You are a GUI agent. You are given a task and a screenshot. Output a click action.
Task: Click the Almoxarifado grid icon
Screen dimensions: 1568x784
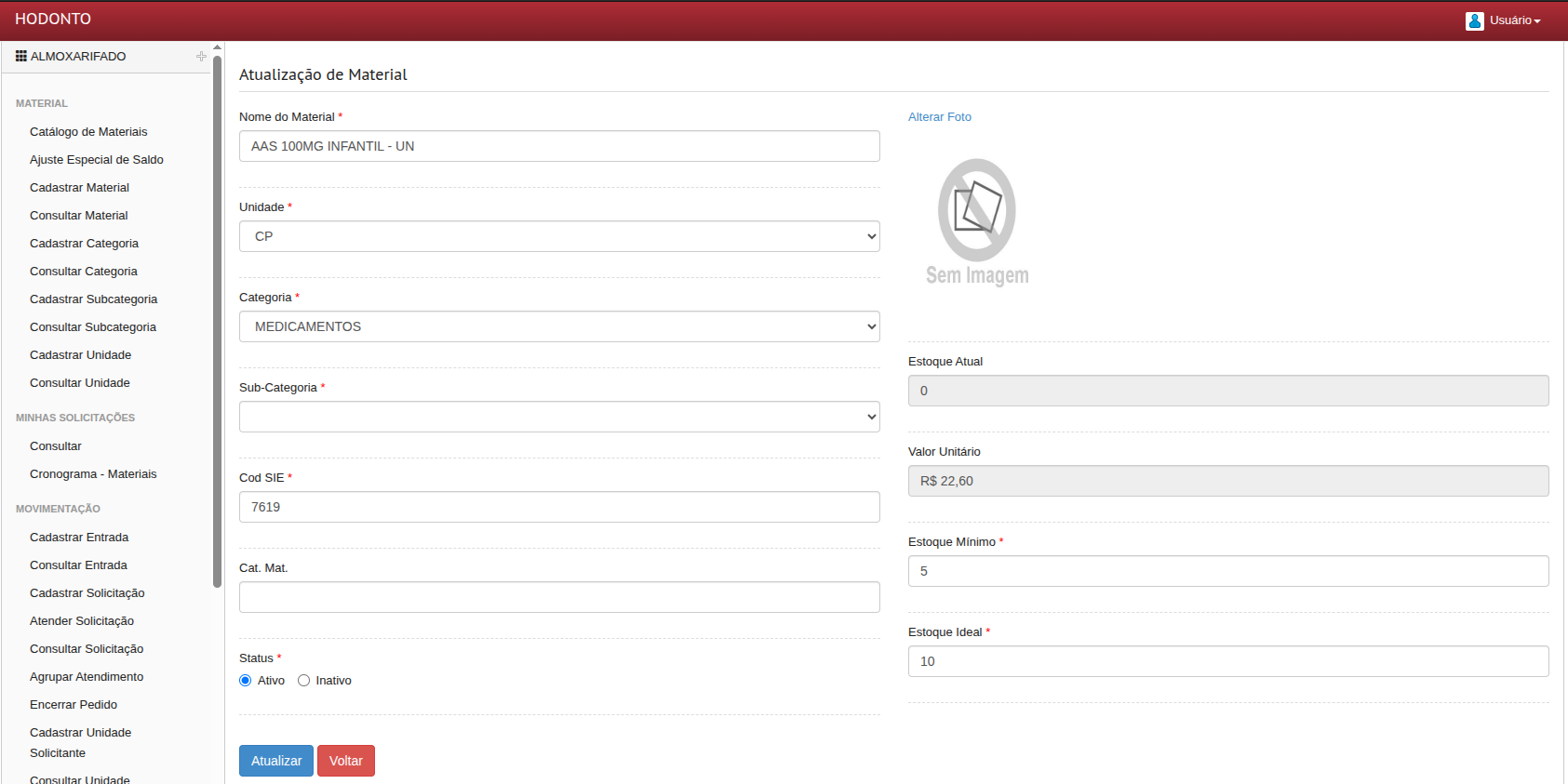click(20, 57)
